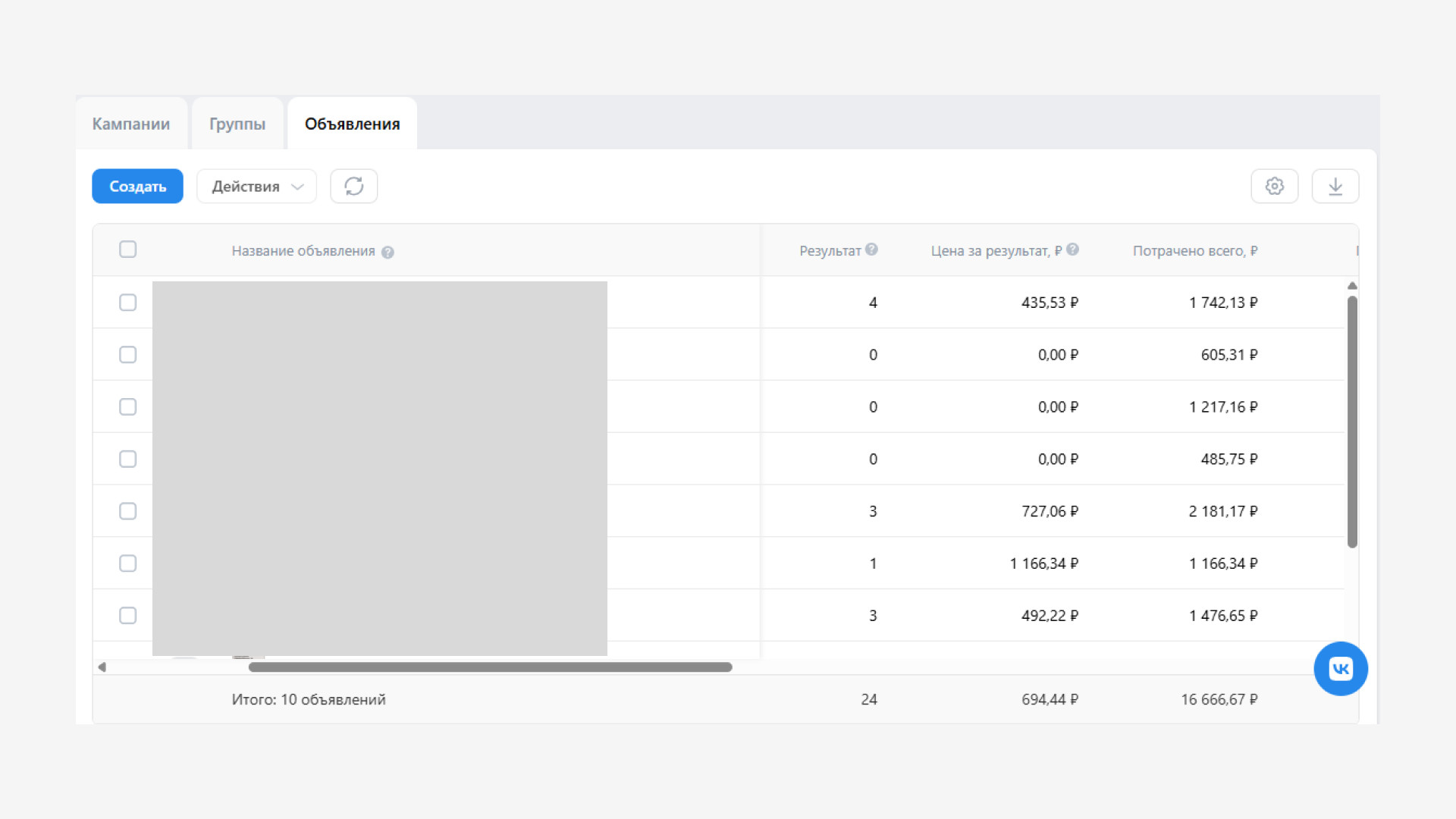The width and height of the screenshot is (1456, 819).
Task: Open the VK chat bubble icon
Action: [x=1340, y=668]
